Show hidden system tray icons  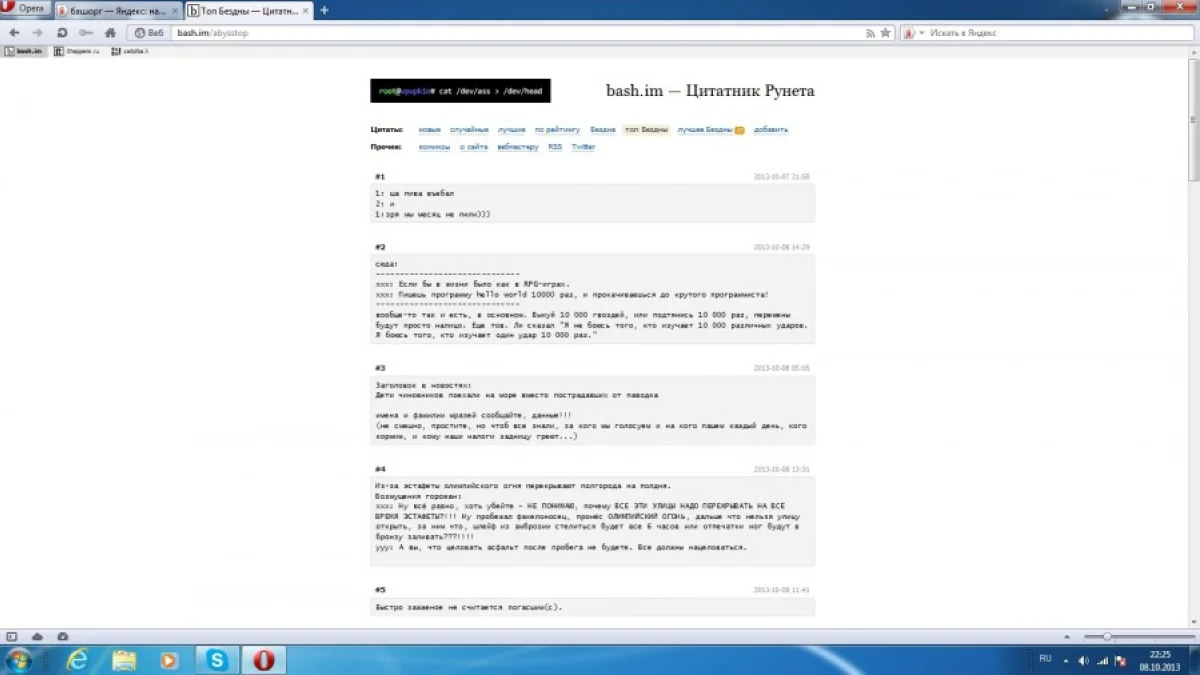click(1065, 660)
